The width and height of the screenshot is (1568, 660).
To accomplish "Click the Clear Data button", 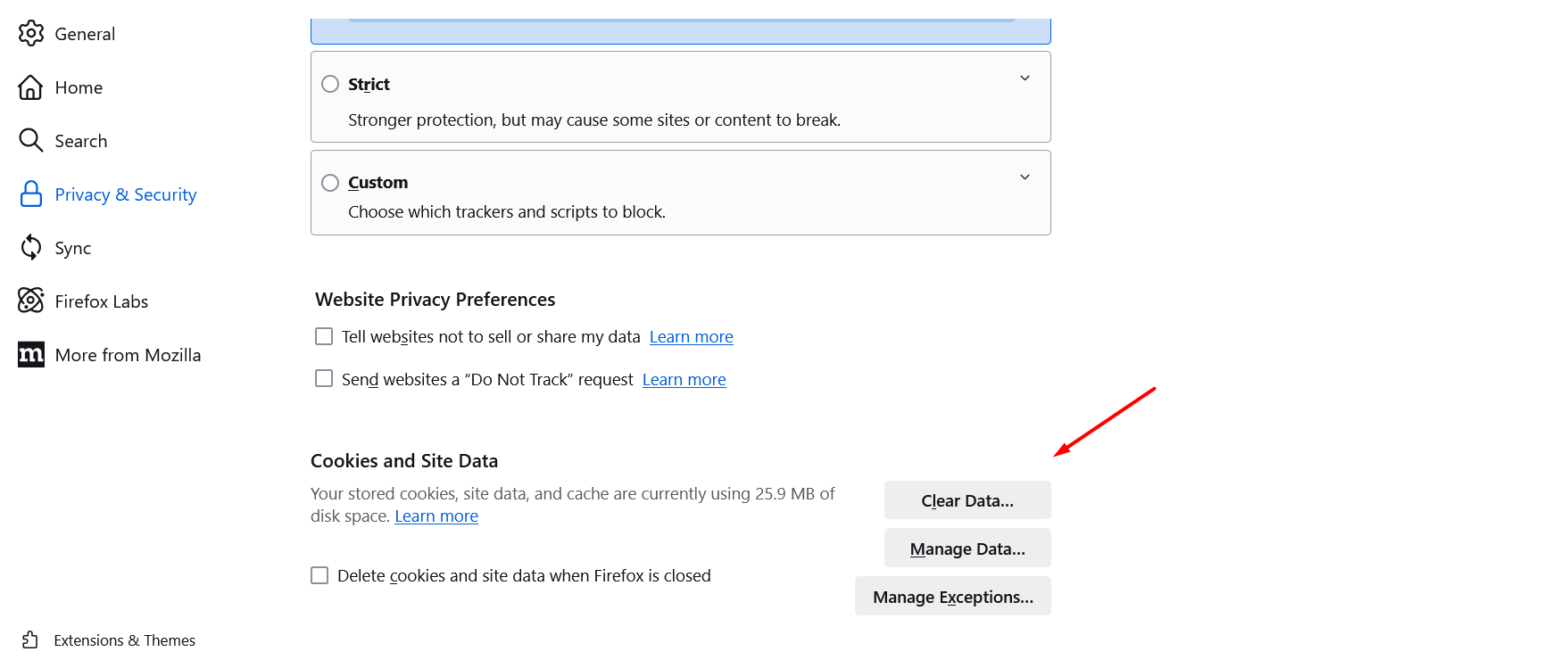I will click(967, 499).
